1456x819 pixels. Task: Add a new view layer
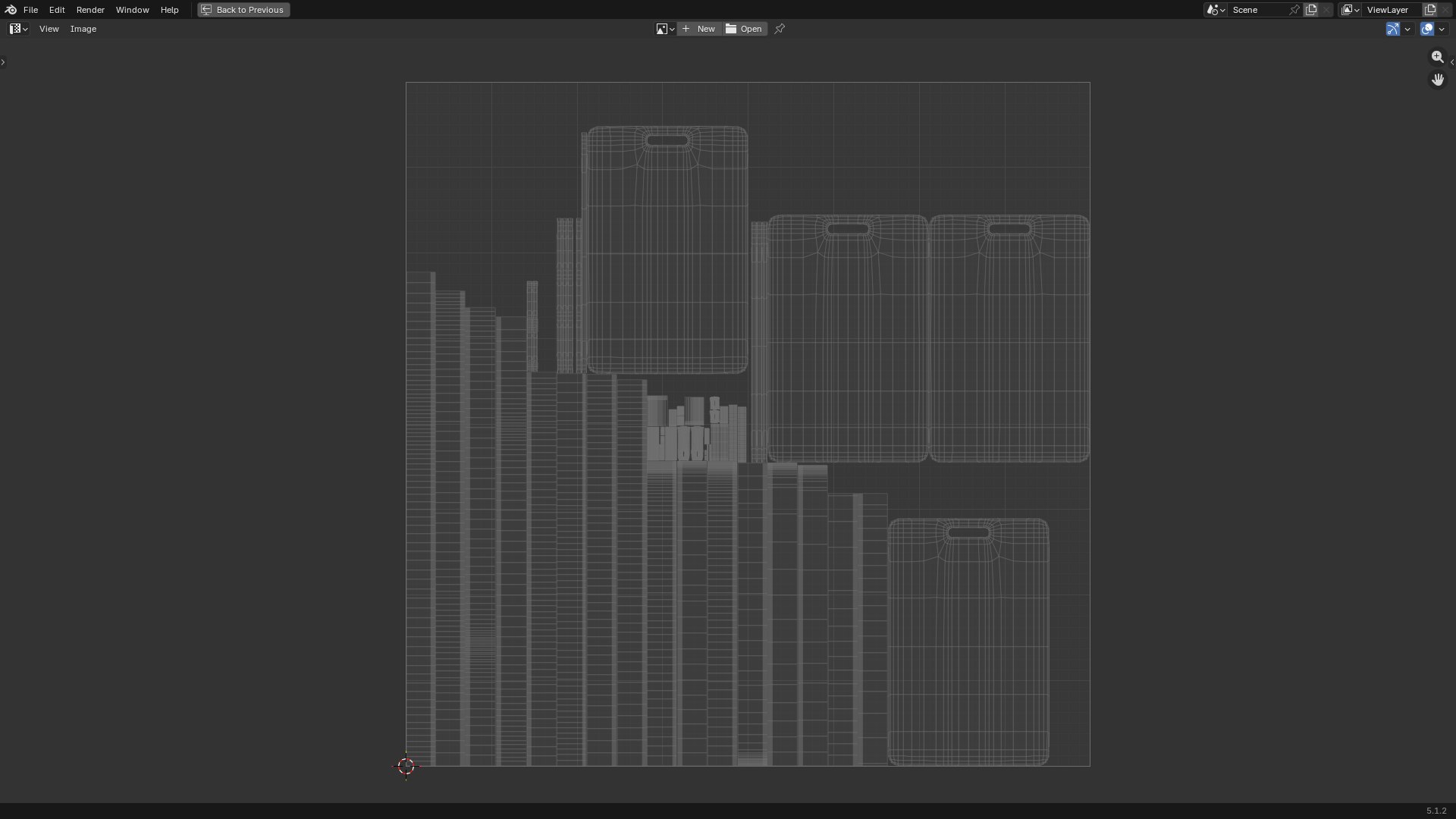pyautogui.click(x=1430, y=10)
